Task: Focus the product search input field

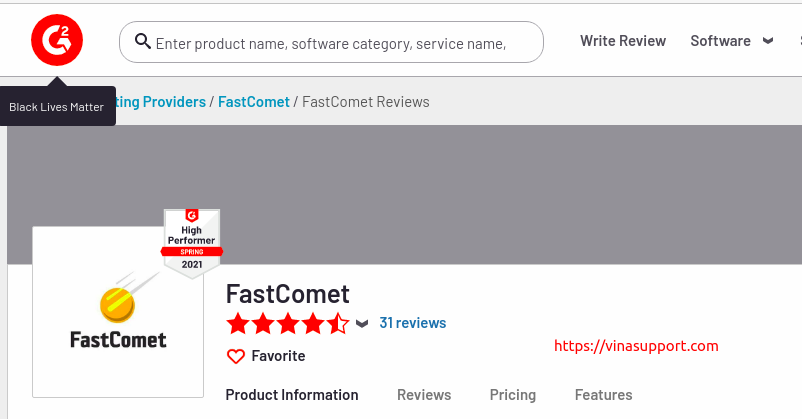Action: (331, 42)
